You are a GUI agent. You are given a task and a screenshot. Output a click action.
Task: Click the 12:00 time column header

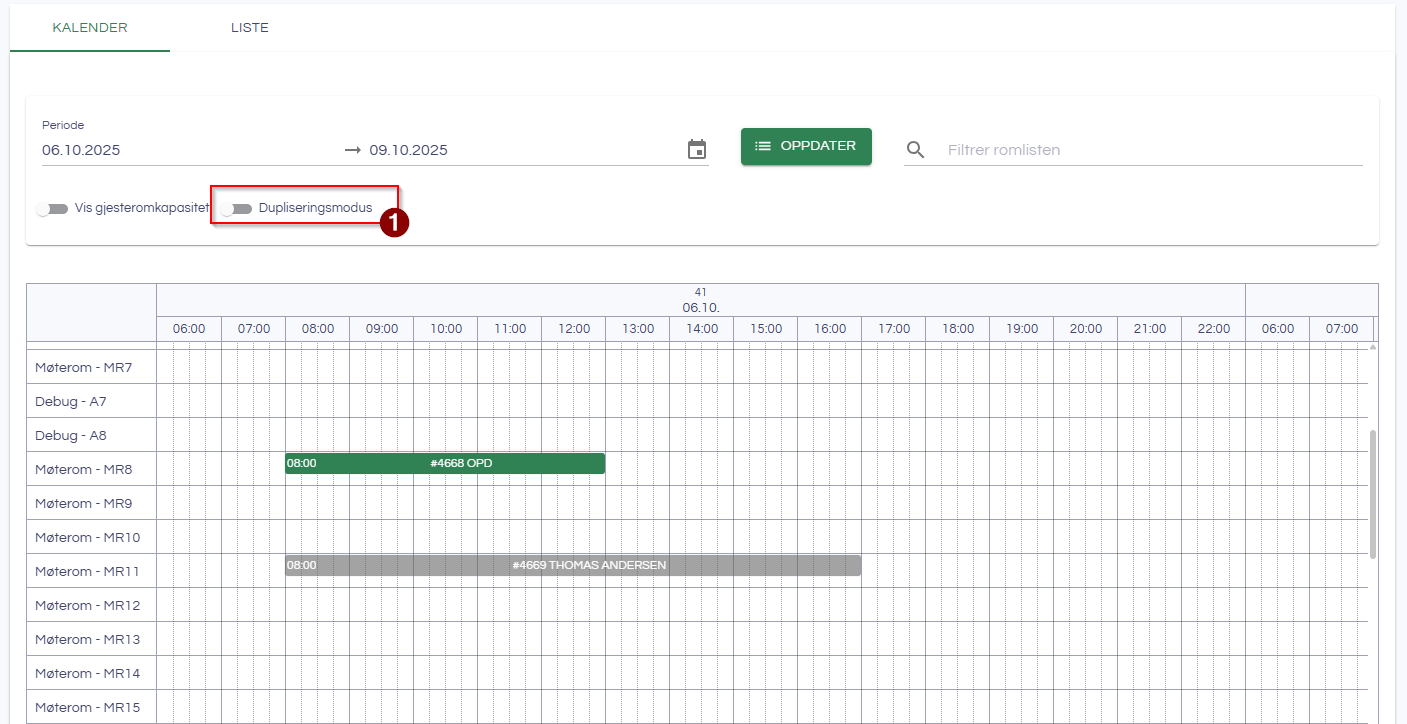click(574, 329)
